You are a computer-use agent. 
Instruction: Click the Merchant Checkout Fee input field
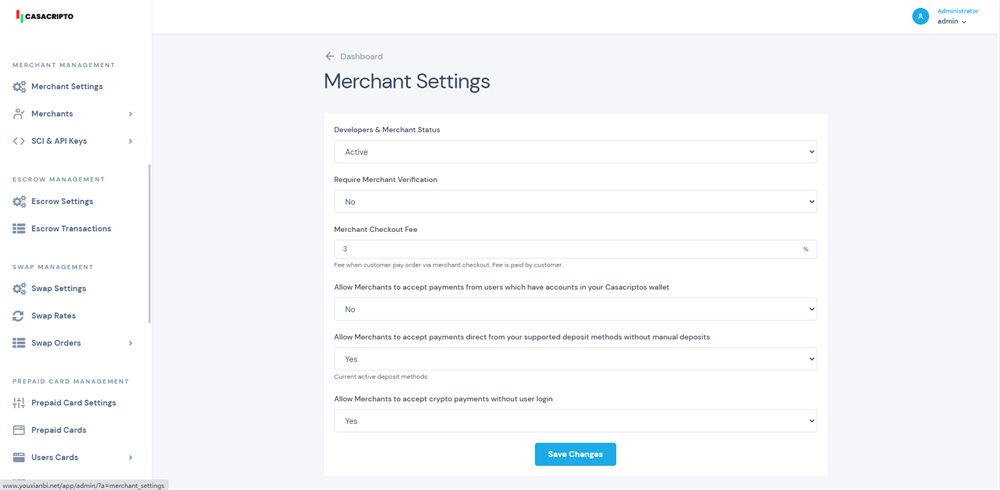click(565, 249)
